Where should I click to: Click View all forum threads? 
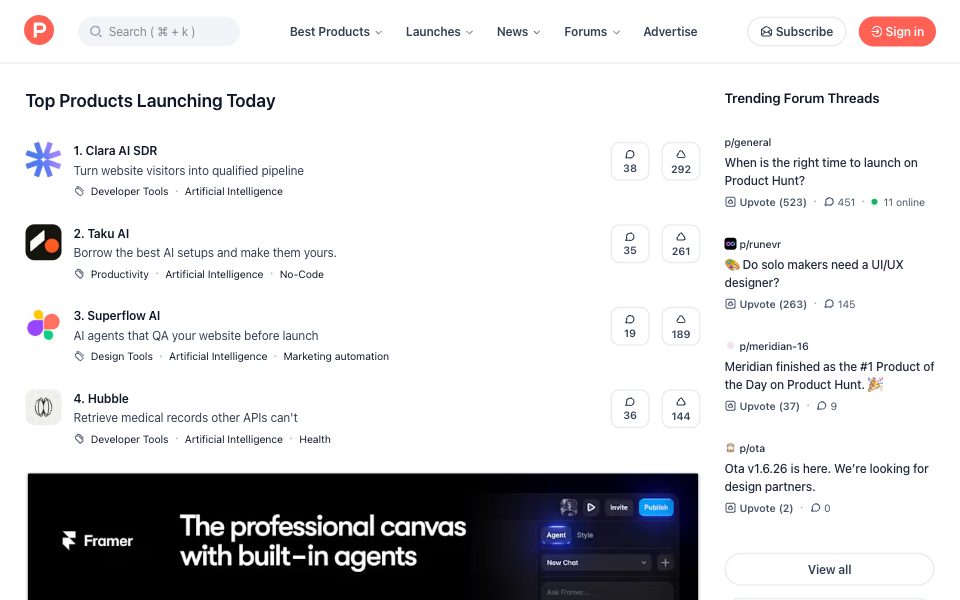click(x=829, y=569)
